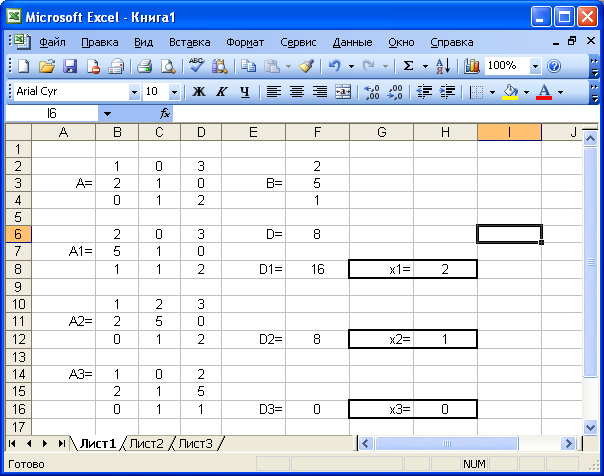Open the borders style dropdown arrow
Image resolution: width=604 pixels, height=476 pixels.
pos(492,92)
